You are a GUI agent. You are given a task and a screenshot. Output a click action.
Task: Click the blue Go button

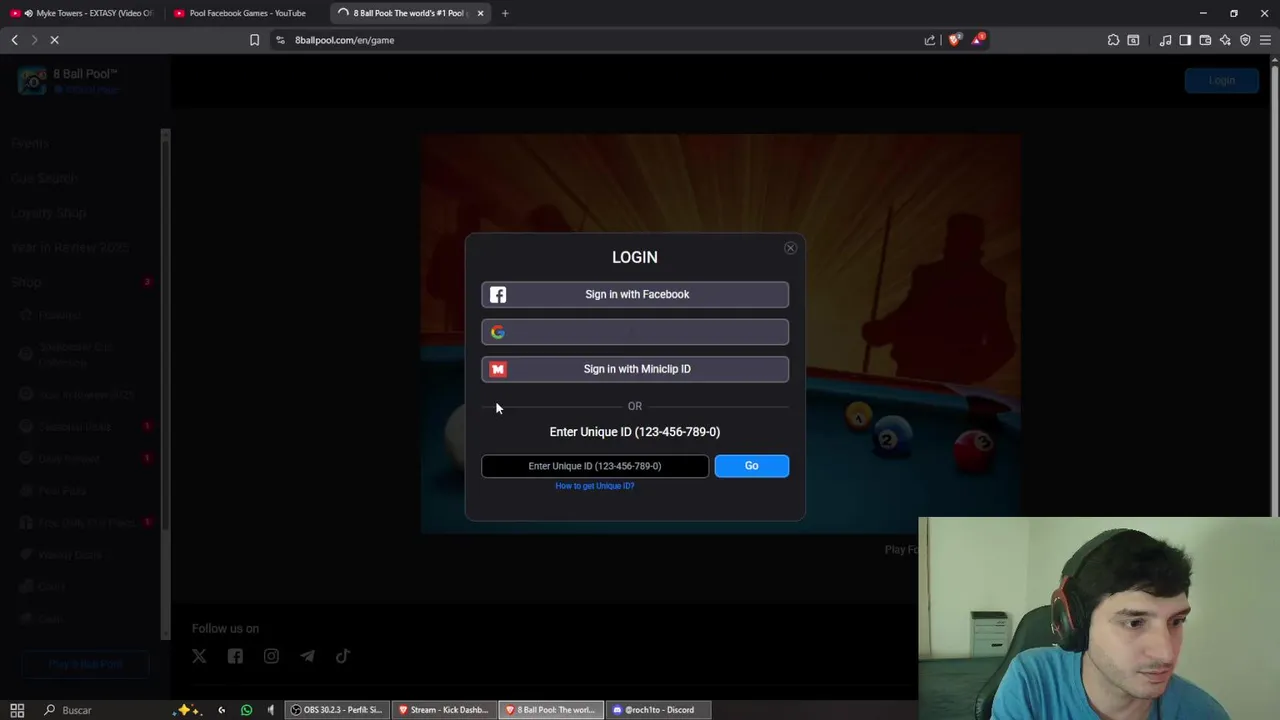(x=752, y=466)
